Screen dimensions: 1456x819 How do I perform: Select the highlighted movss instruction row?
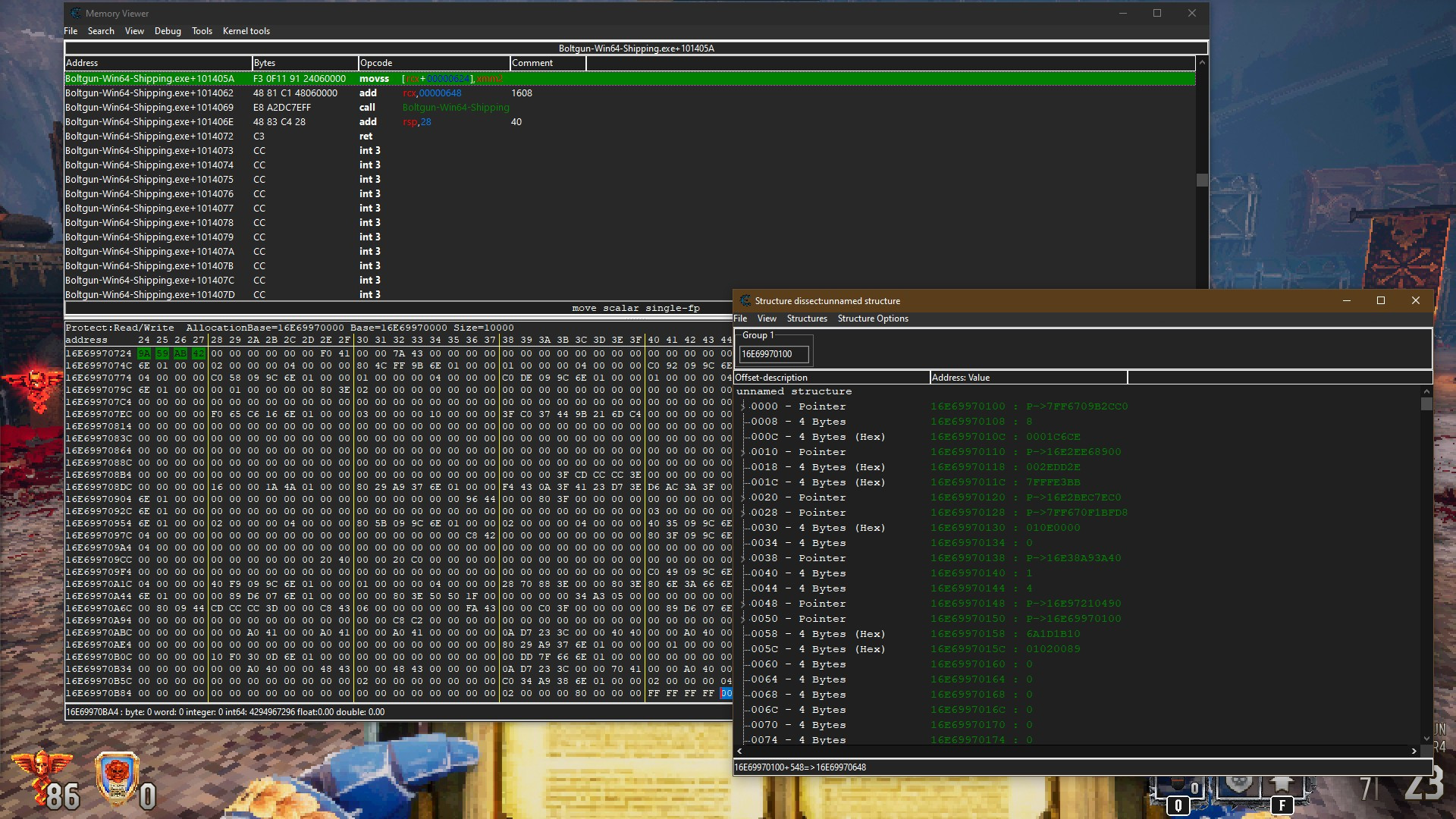point(629,79)
